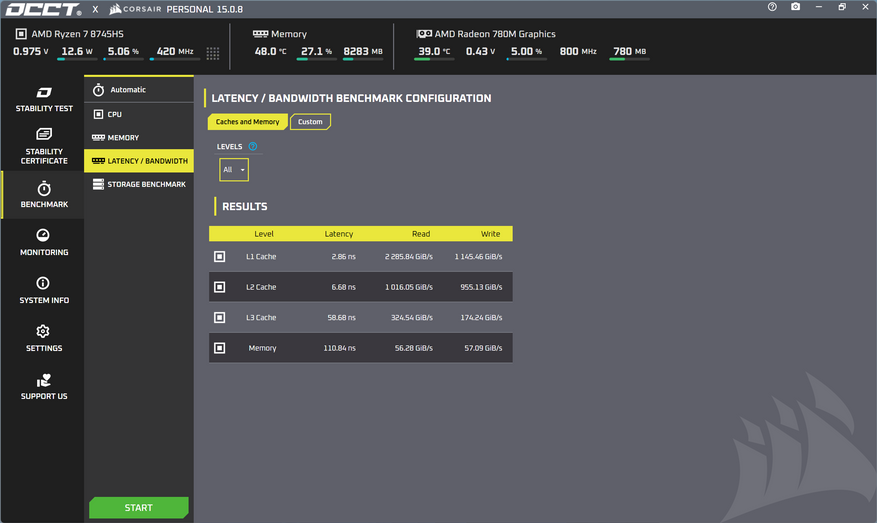Click Memory write value 57.09 GiB/s
This screenshot has height=523, width=877.
click(483, 348)
